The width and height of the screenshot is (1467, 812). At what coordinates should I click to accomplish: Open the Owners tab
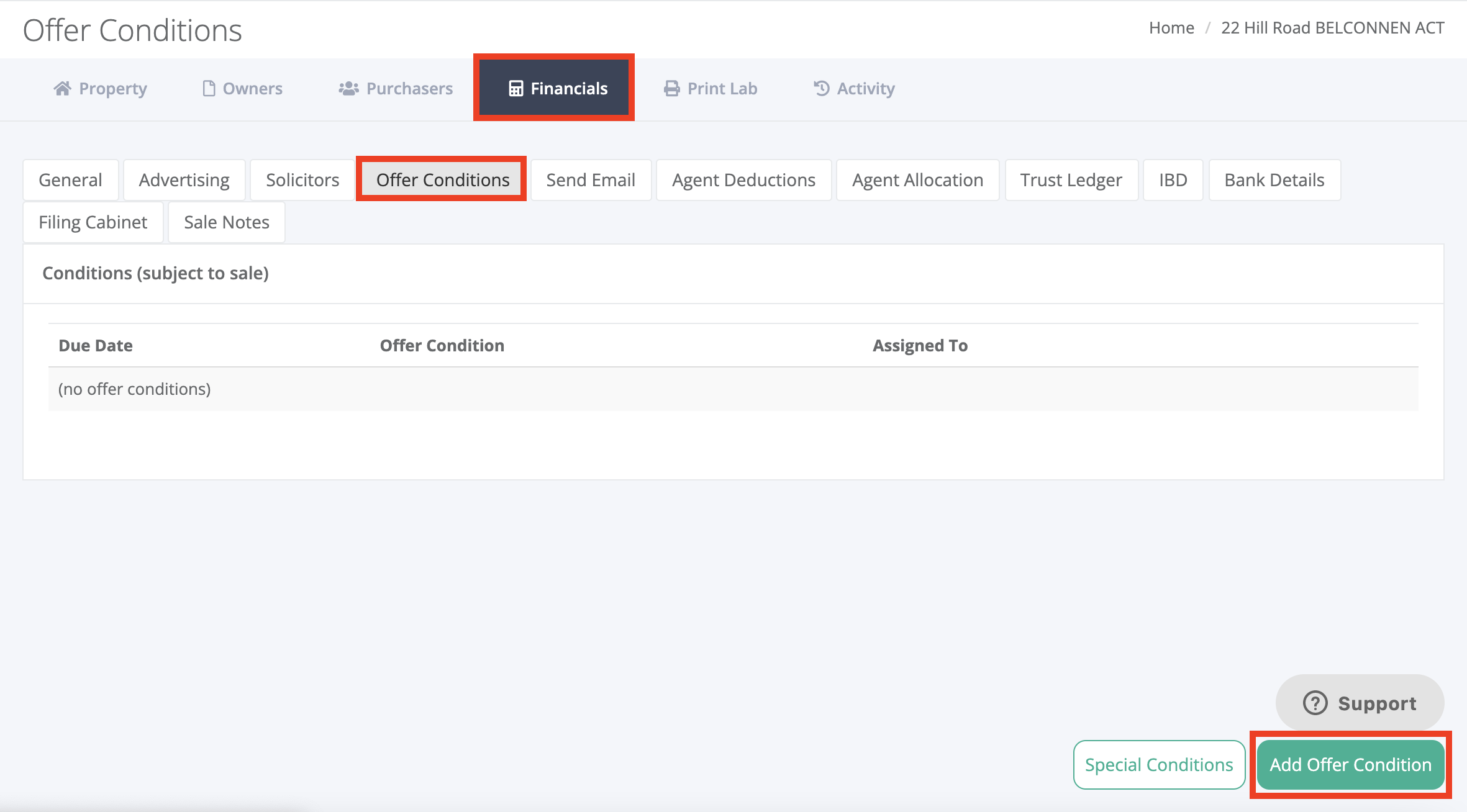click(242, 89)
